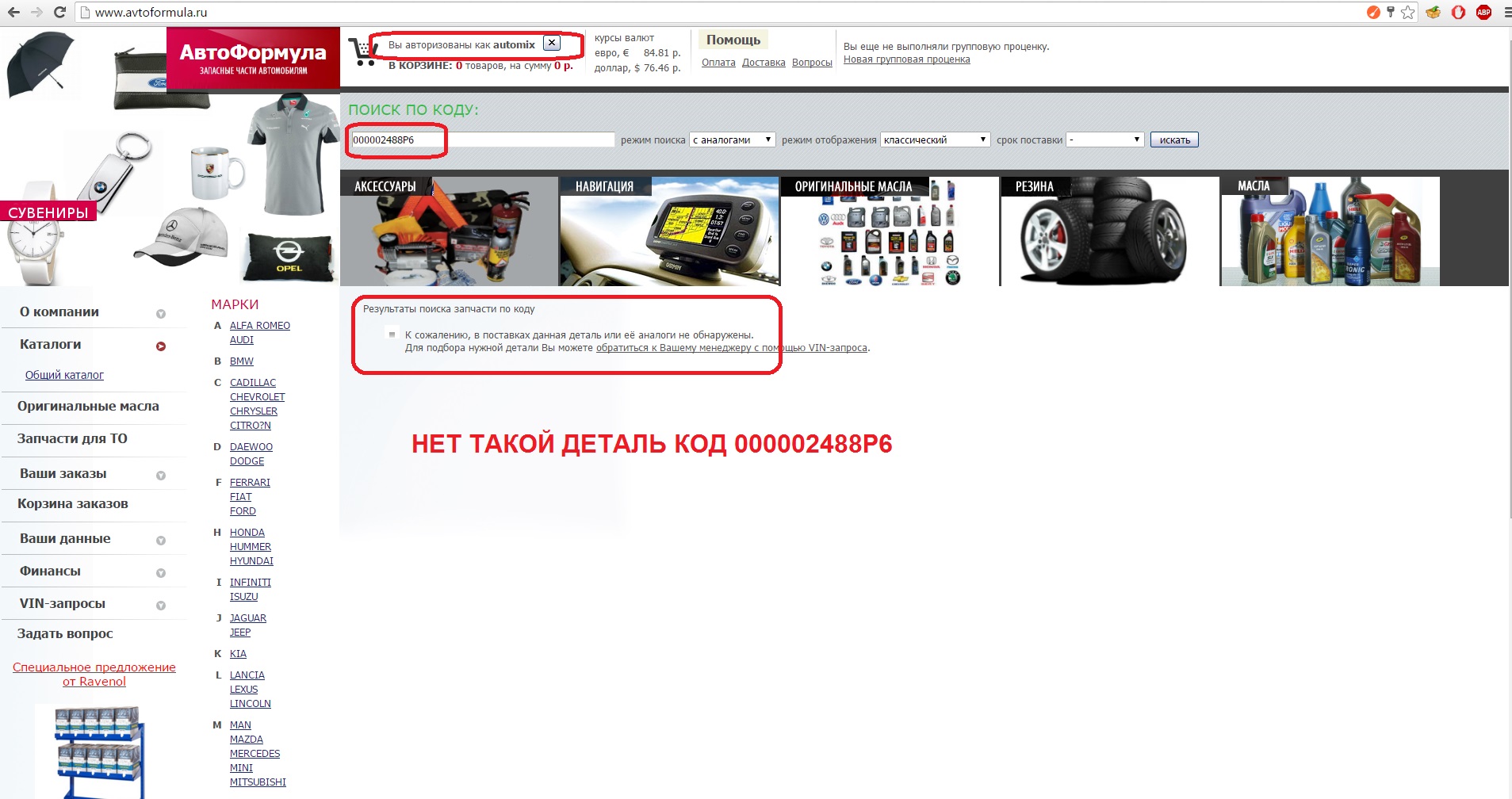Select the FERRARI brand

pos(250,483)
